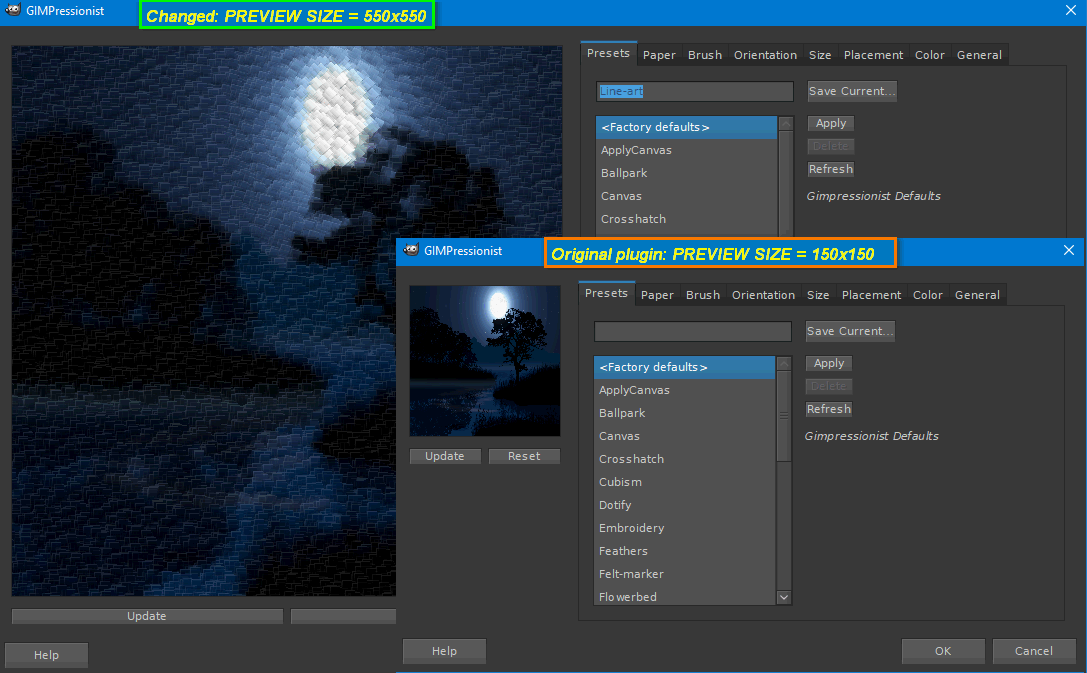Screen dimensions: 1087x673
Task: Select the Presets tab in the front window
Action: pyautogui.click(x=606, y=293)
